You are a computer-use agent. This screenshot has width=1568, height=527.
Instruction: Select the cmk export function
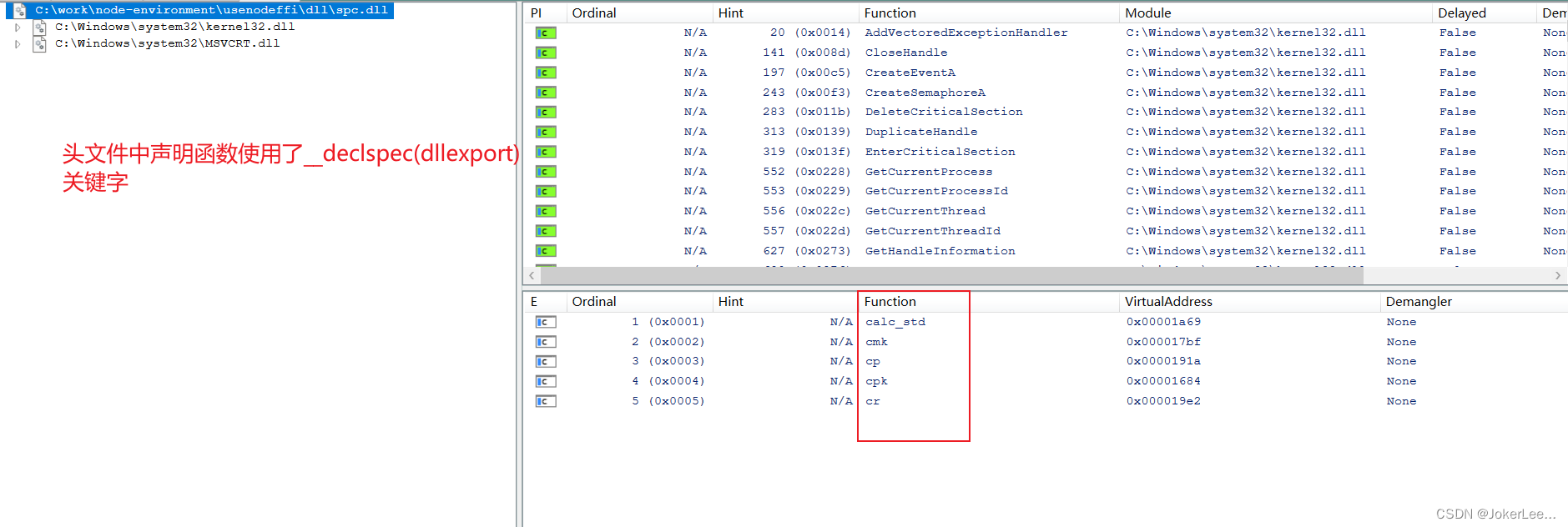(x=876, y=342)
